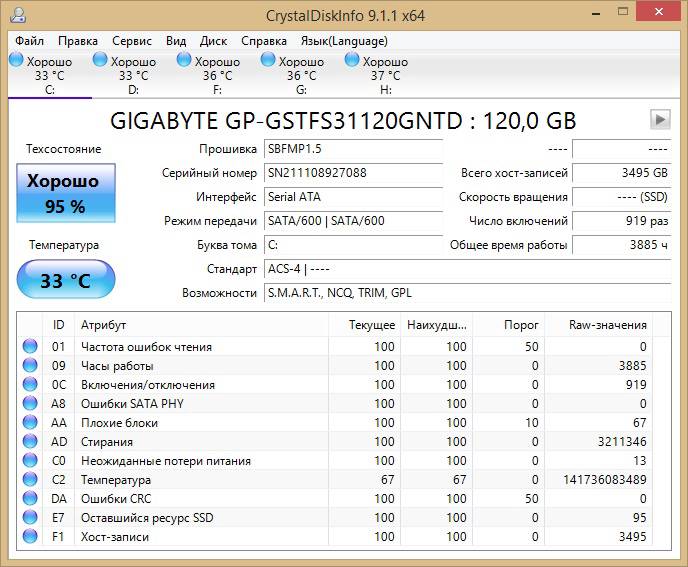
Task: Select drive F: health orb
Action: coord(185,61)
